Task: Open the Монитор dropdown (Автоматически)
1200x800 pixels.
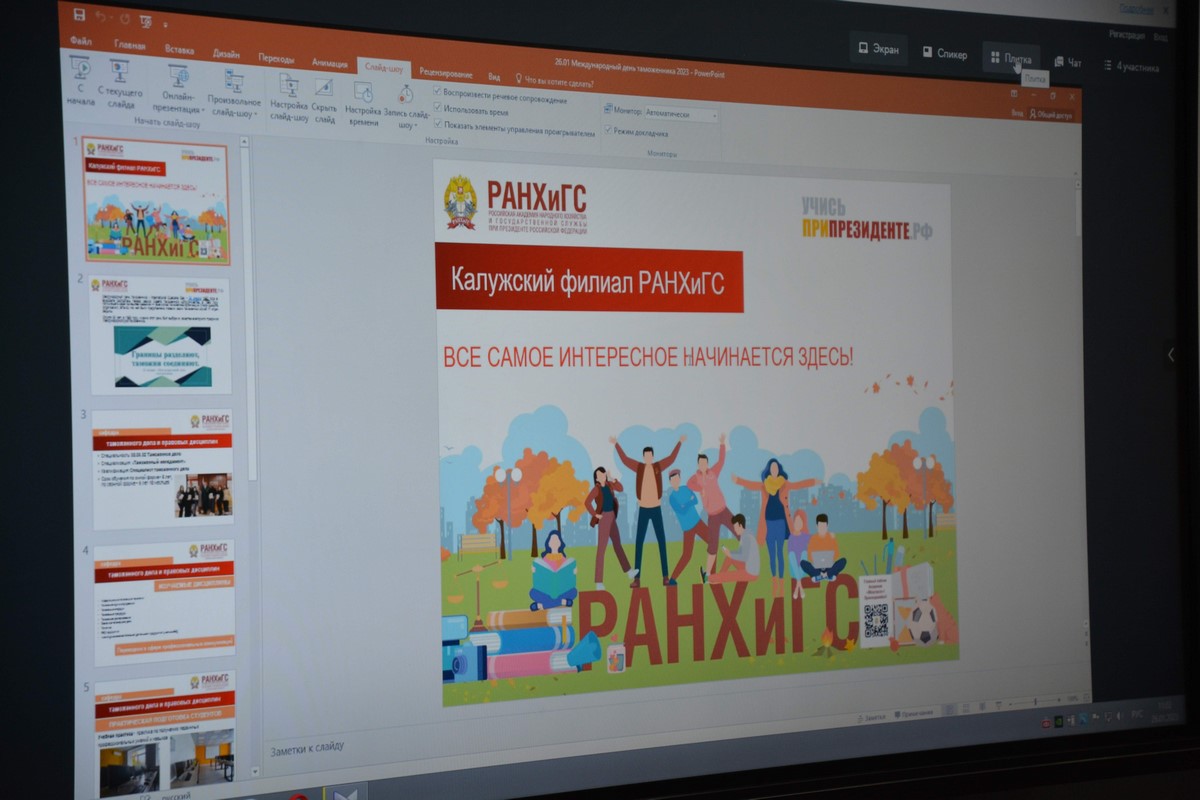Action: coord(681,114)
